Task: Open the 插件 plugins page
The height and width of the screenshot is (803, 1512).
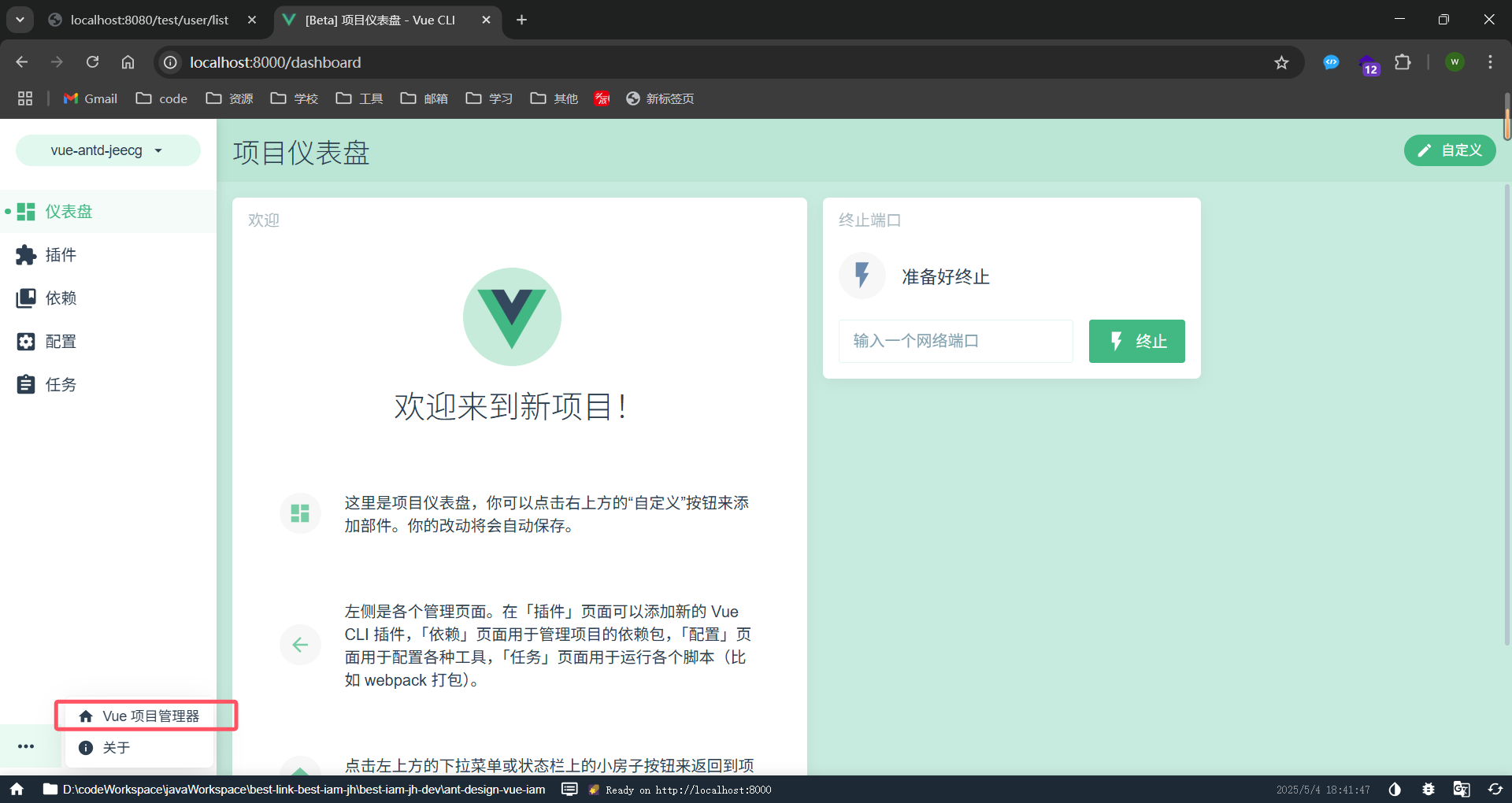Action: (108, 254)
